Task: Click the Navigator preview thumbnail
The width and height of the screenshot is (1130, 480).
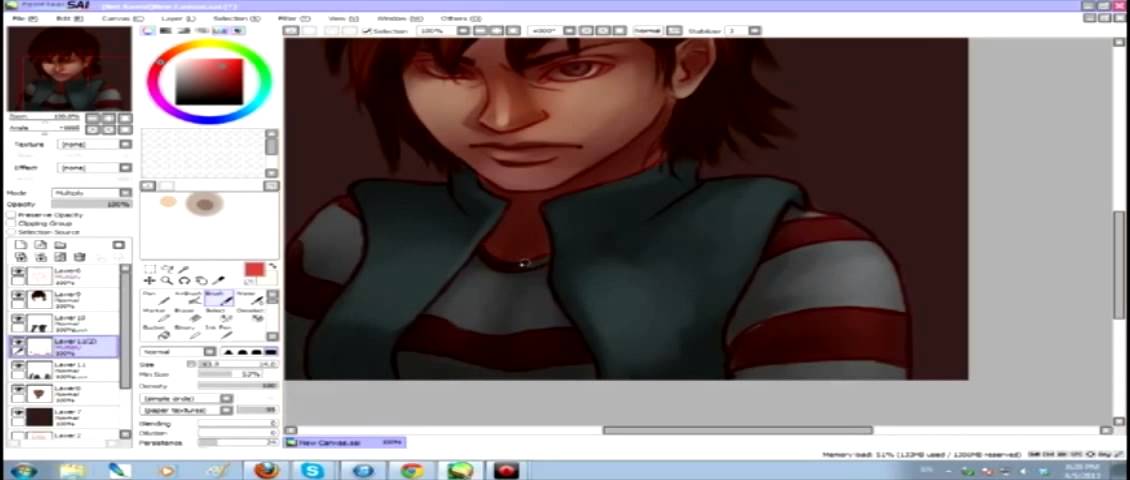Action: point(69,68)
